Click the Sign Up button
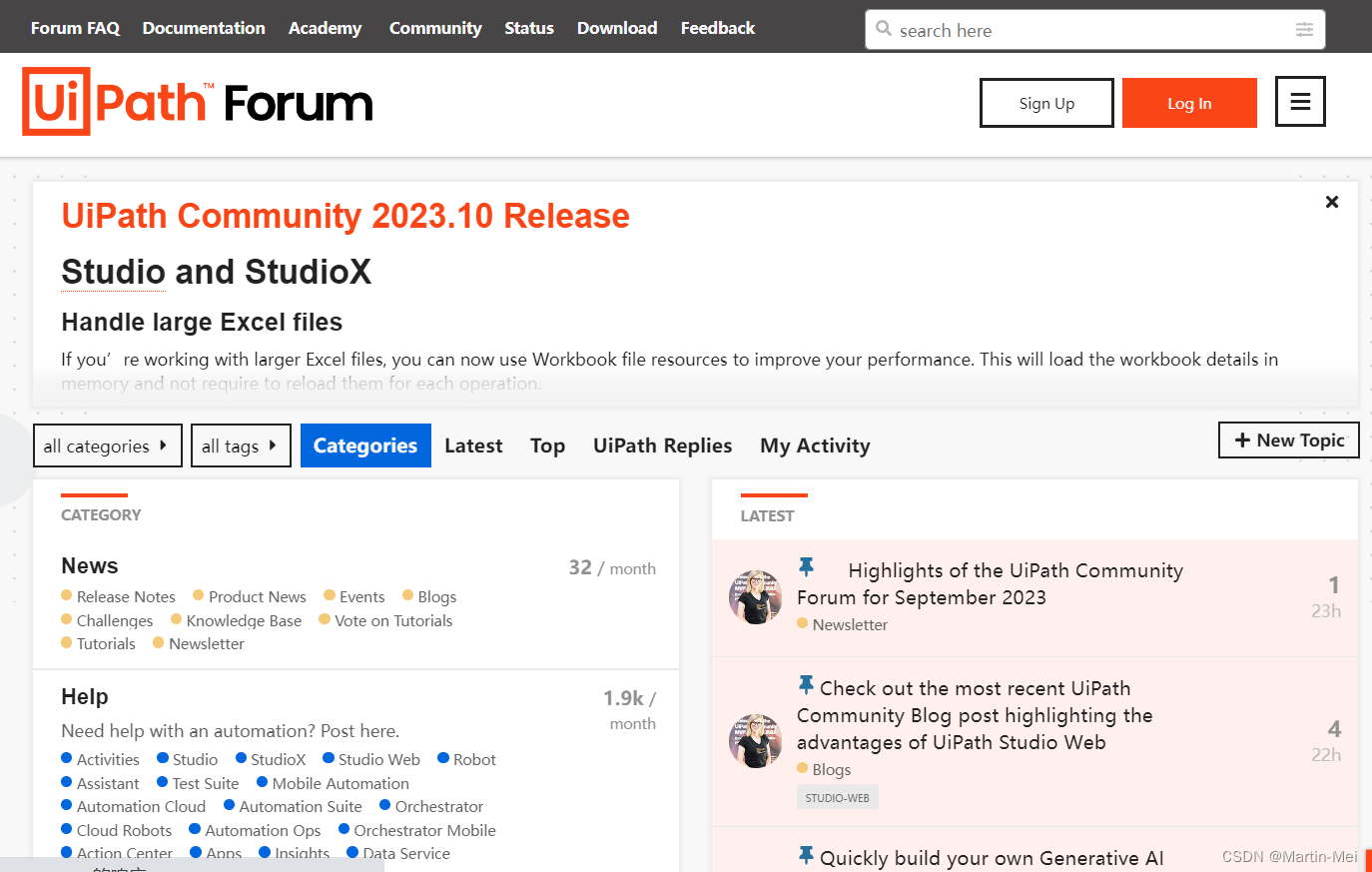Viewport: 1372px width, 872px height. 1046,103
